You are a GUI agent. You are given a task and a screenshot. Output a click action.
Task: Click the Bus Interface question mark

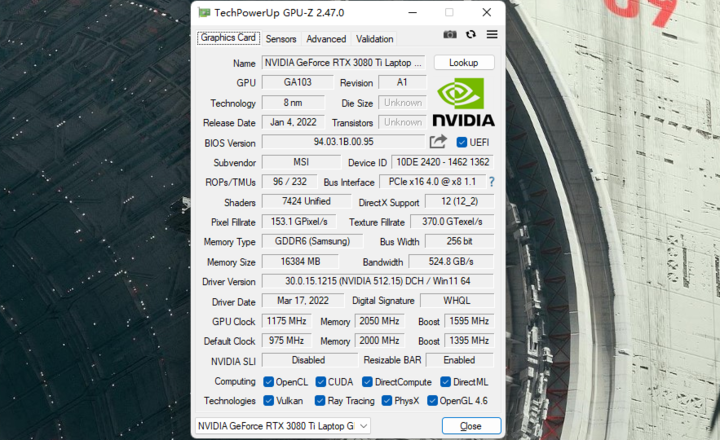(x=492, y=182)
